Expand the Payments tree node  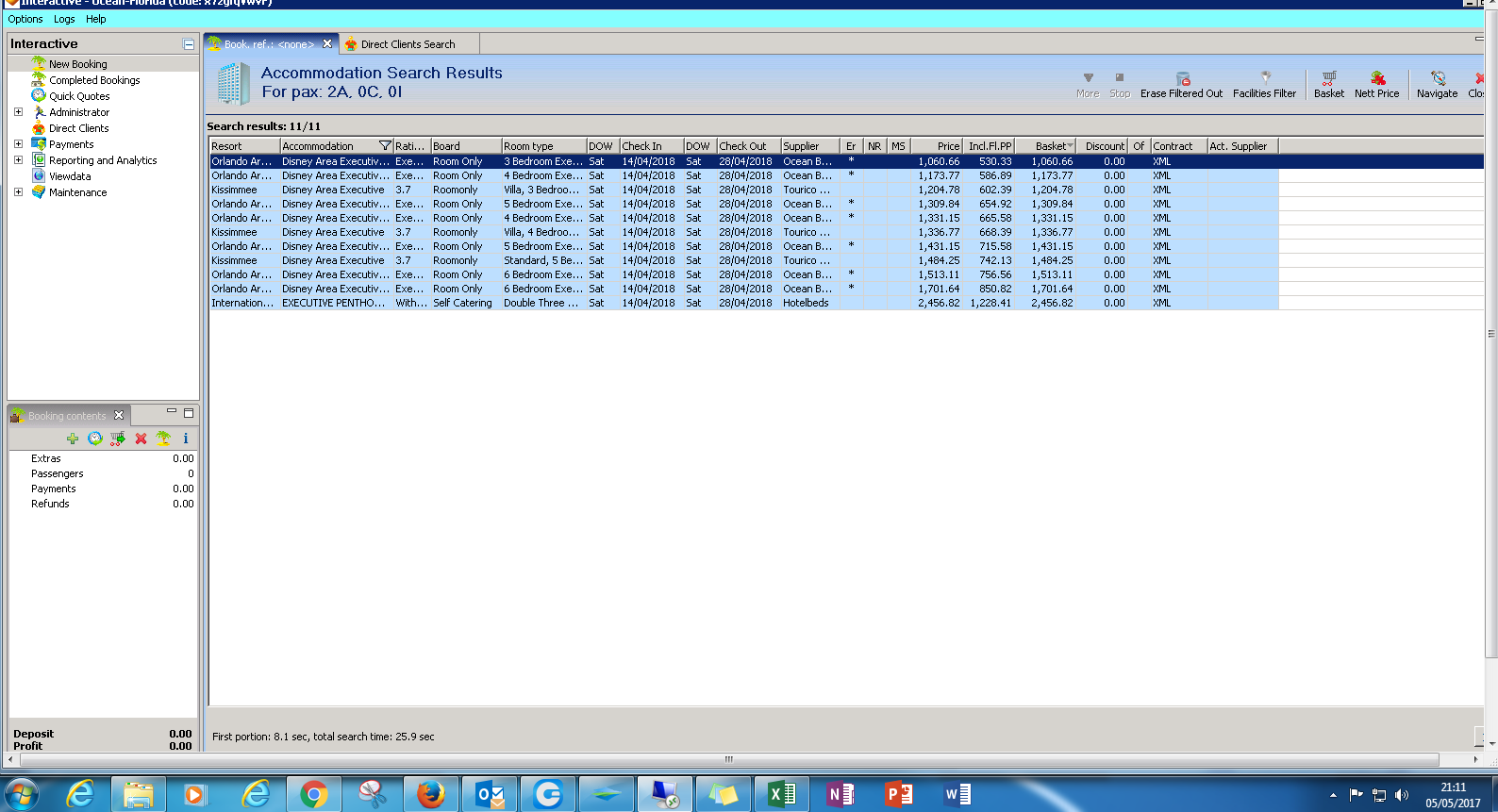coord(18,144)
